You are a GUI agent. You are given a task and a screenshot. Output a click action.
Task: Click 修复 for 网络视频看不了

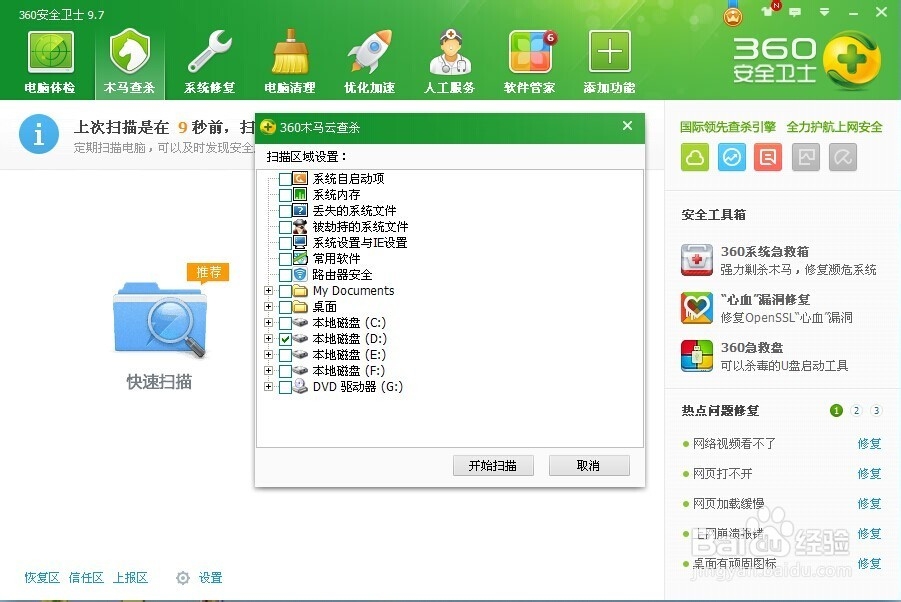click(x=869, y=443)
